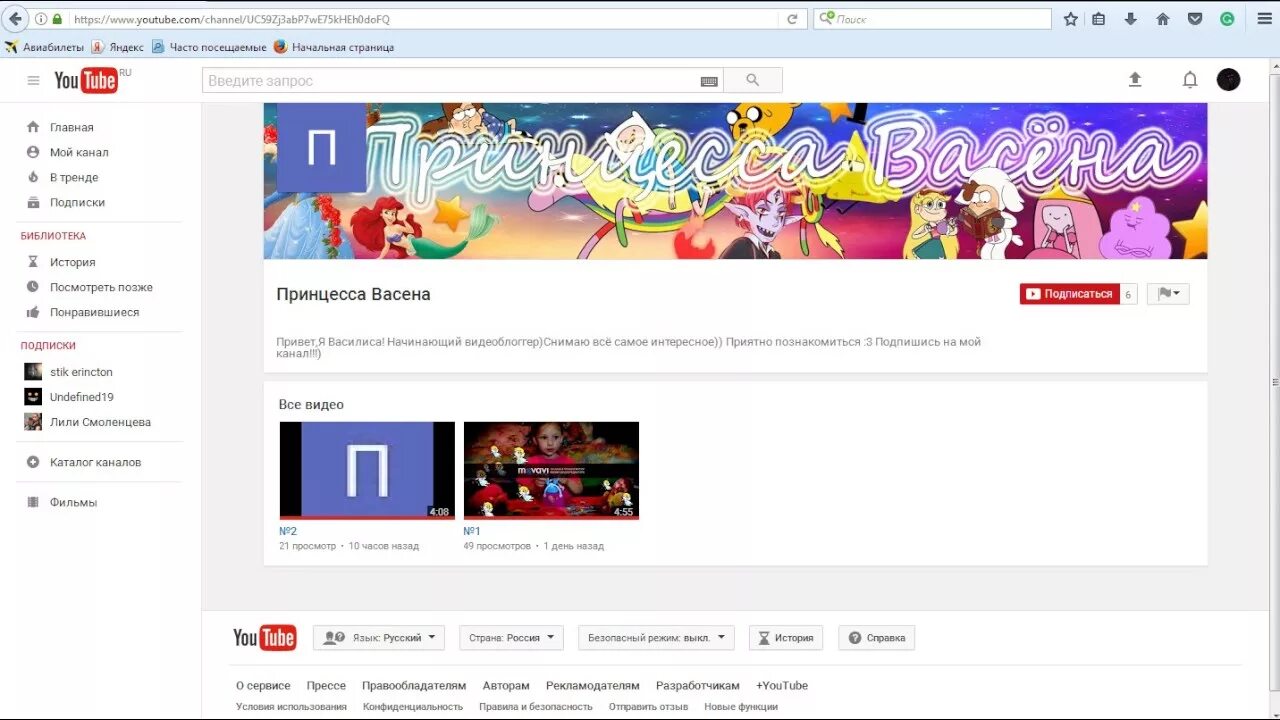The width and height of the screenshot is (1280, 720).
Task: Click the footer История button
Action: pyautogui.click(x=786, y=638)
